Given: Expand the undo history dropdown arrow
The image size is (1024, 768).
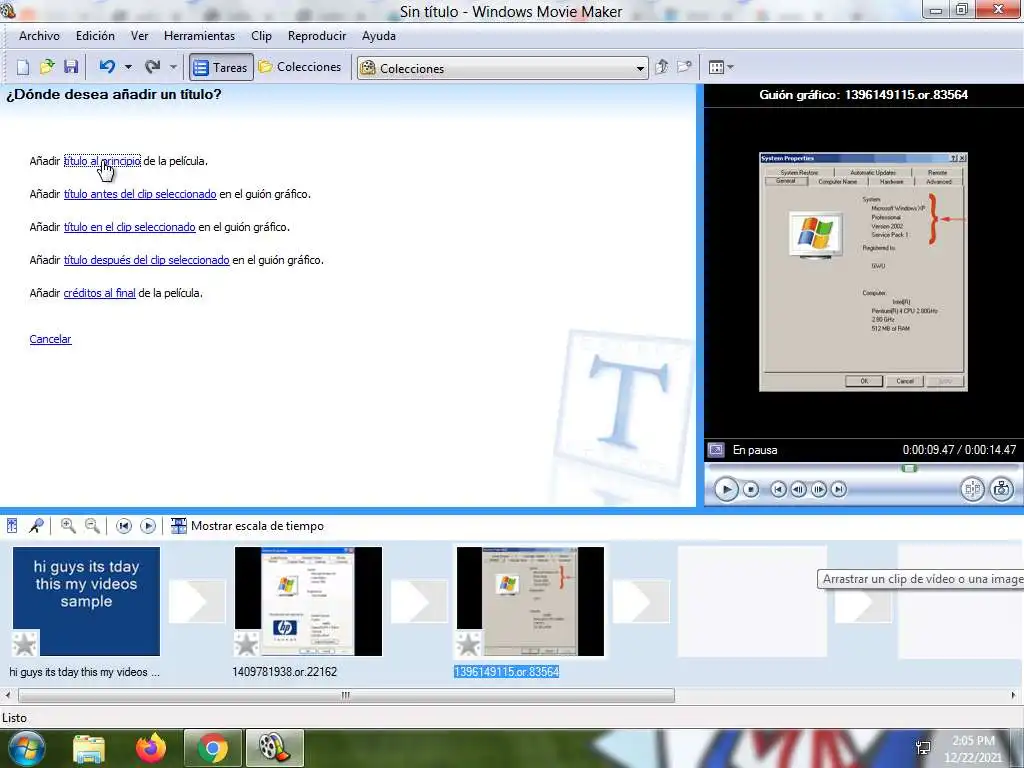Looking at the screenshot, I should pyautogui.click(x=129, y=67).
